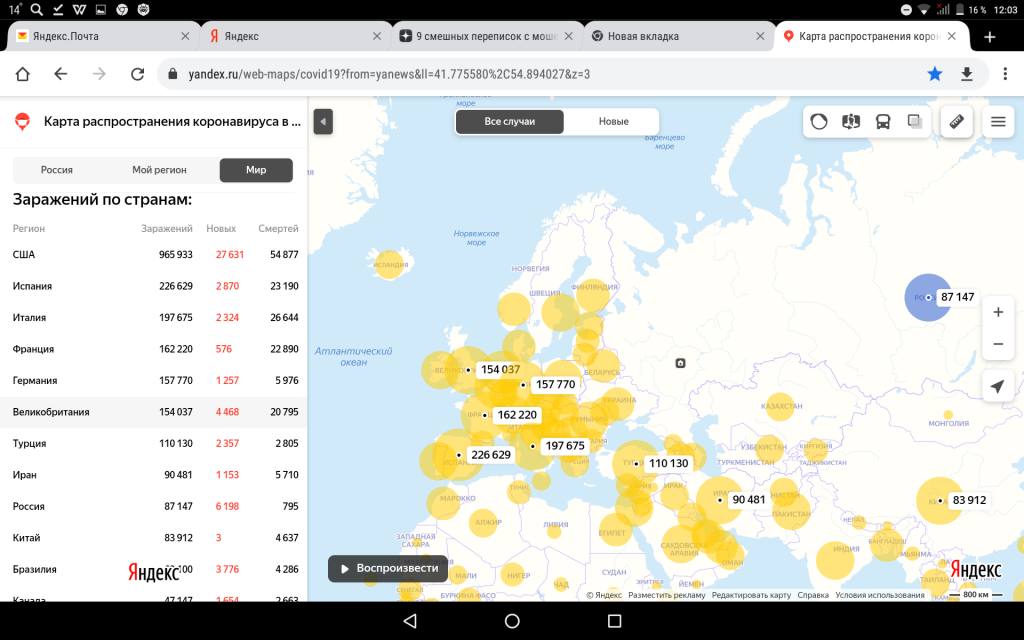Switch the map to 'Все случаи'
The height and width of the screenshot is (640, 1024).
coord(510,121)
